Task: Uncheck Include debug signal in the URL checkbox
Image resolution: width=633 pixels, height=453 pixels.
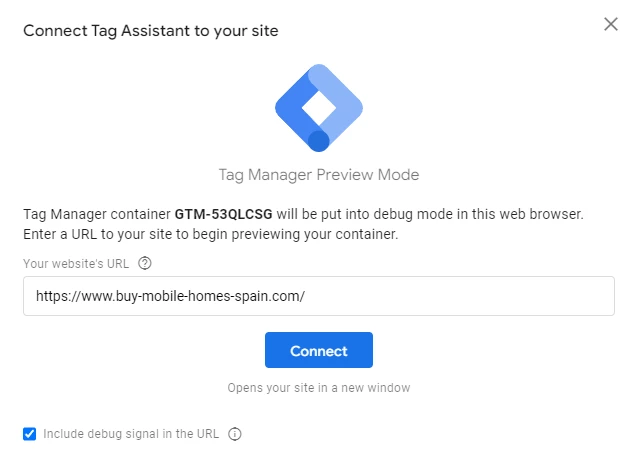Action: (30, 434)
